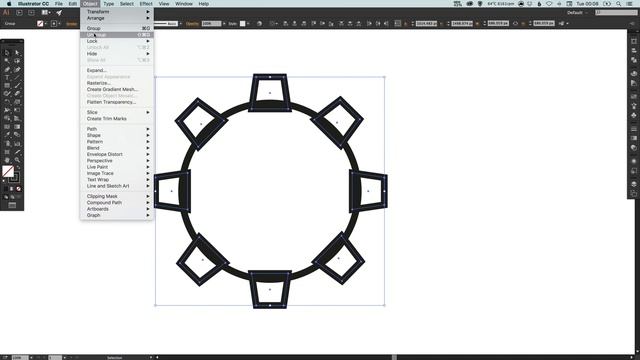Select the Paintbrush tool
The image size is (640, 360).
[x=17, y=86]
